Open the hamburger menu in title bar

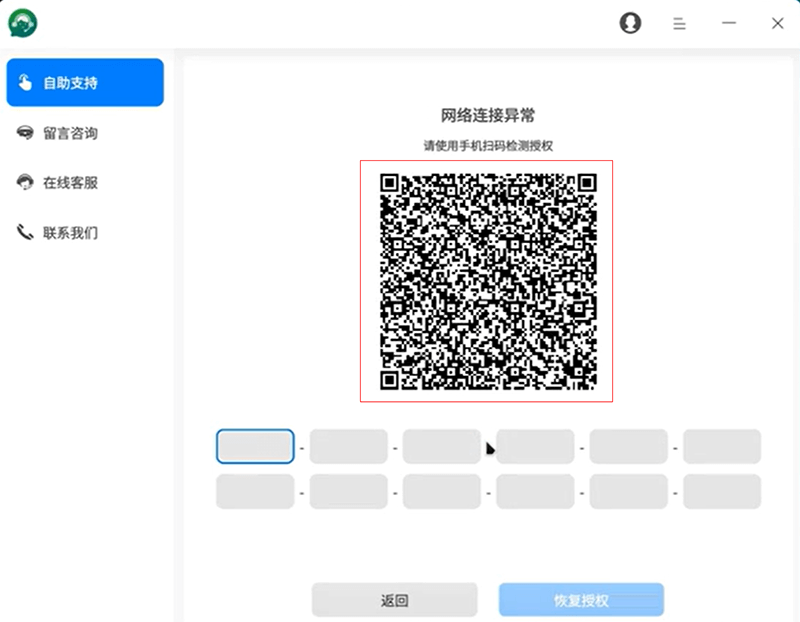pyautogui.click(x=679, y=23)
